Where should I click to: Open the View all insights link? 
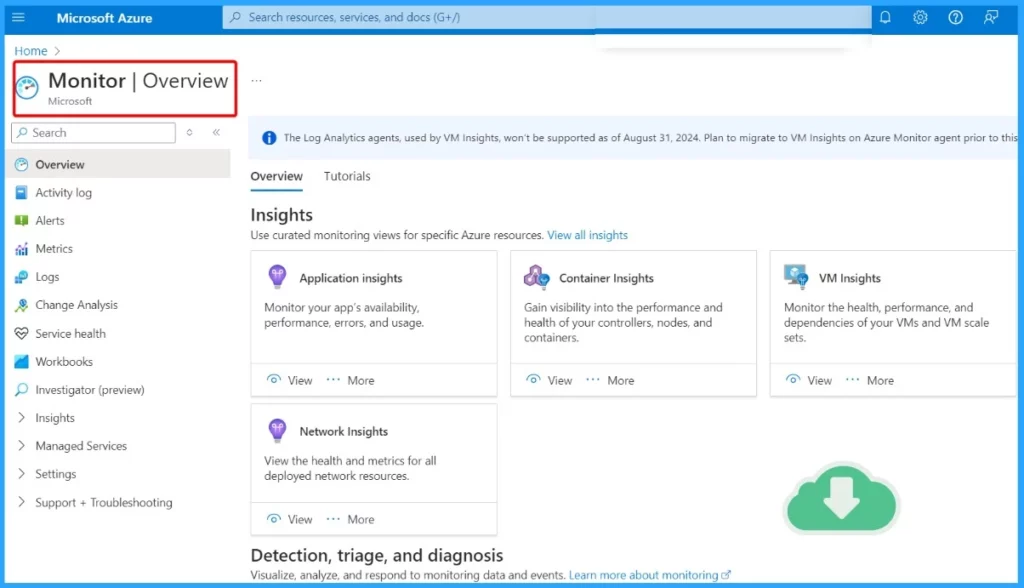point(587,235)
